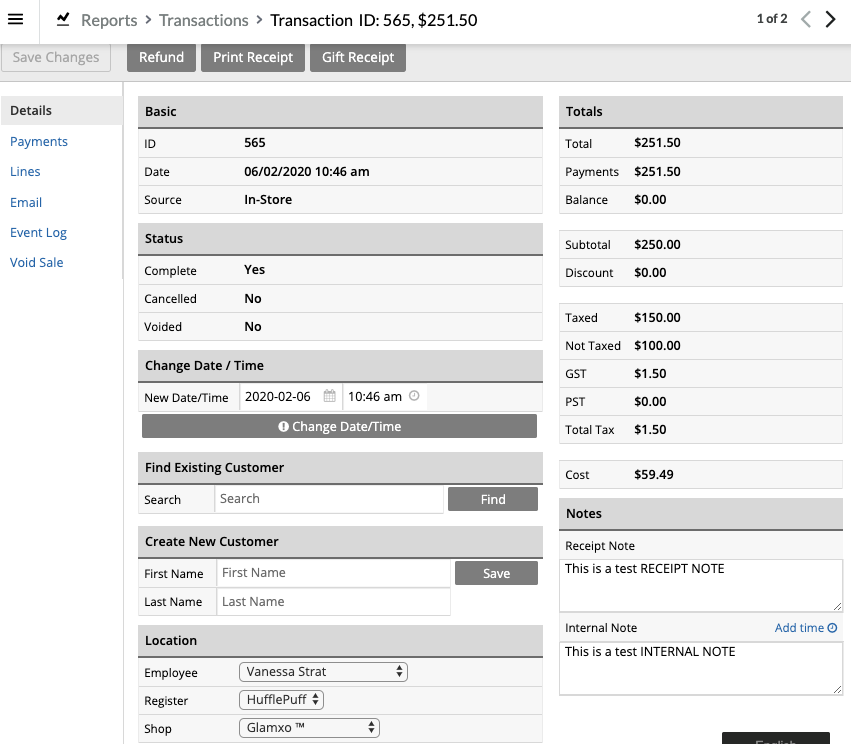
Task: Focus the First Name field
Action: 333,573
